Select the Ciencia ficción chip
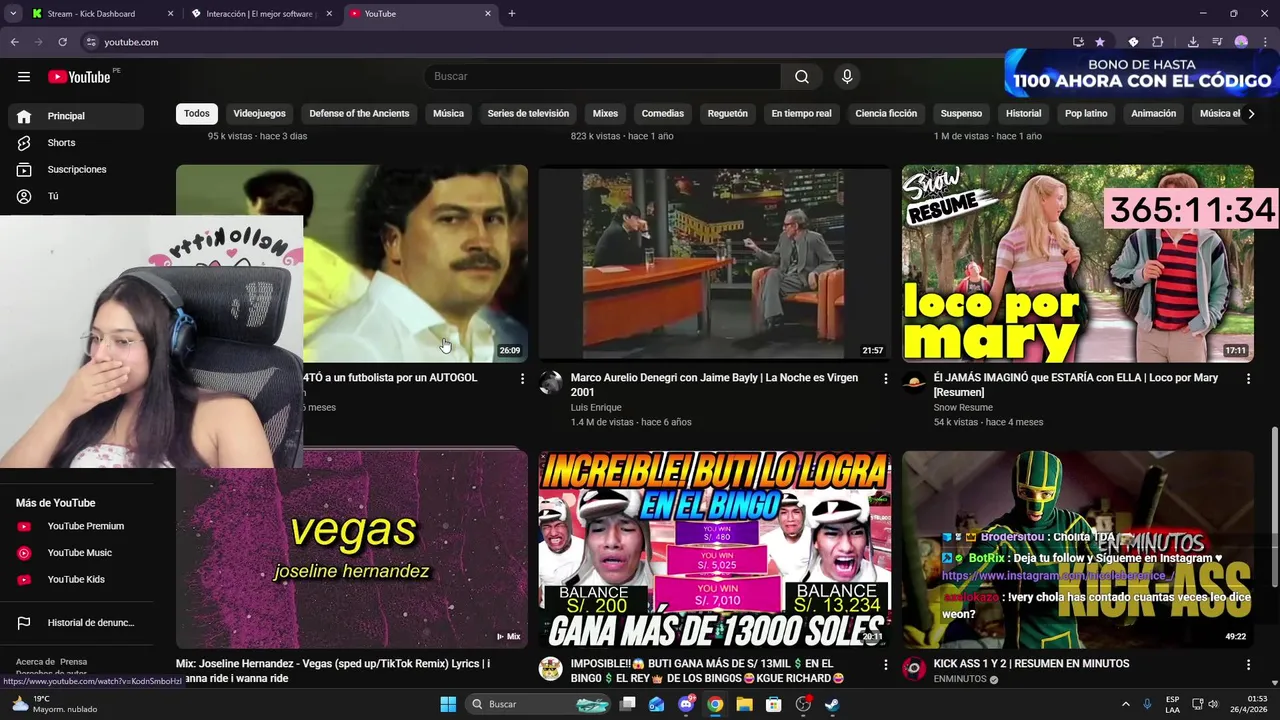 click(886, 114)
